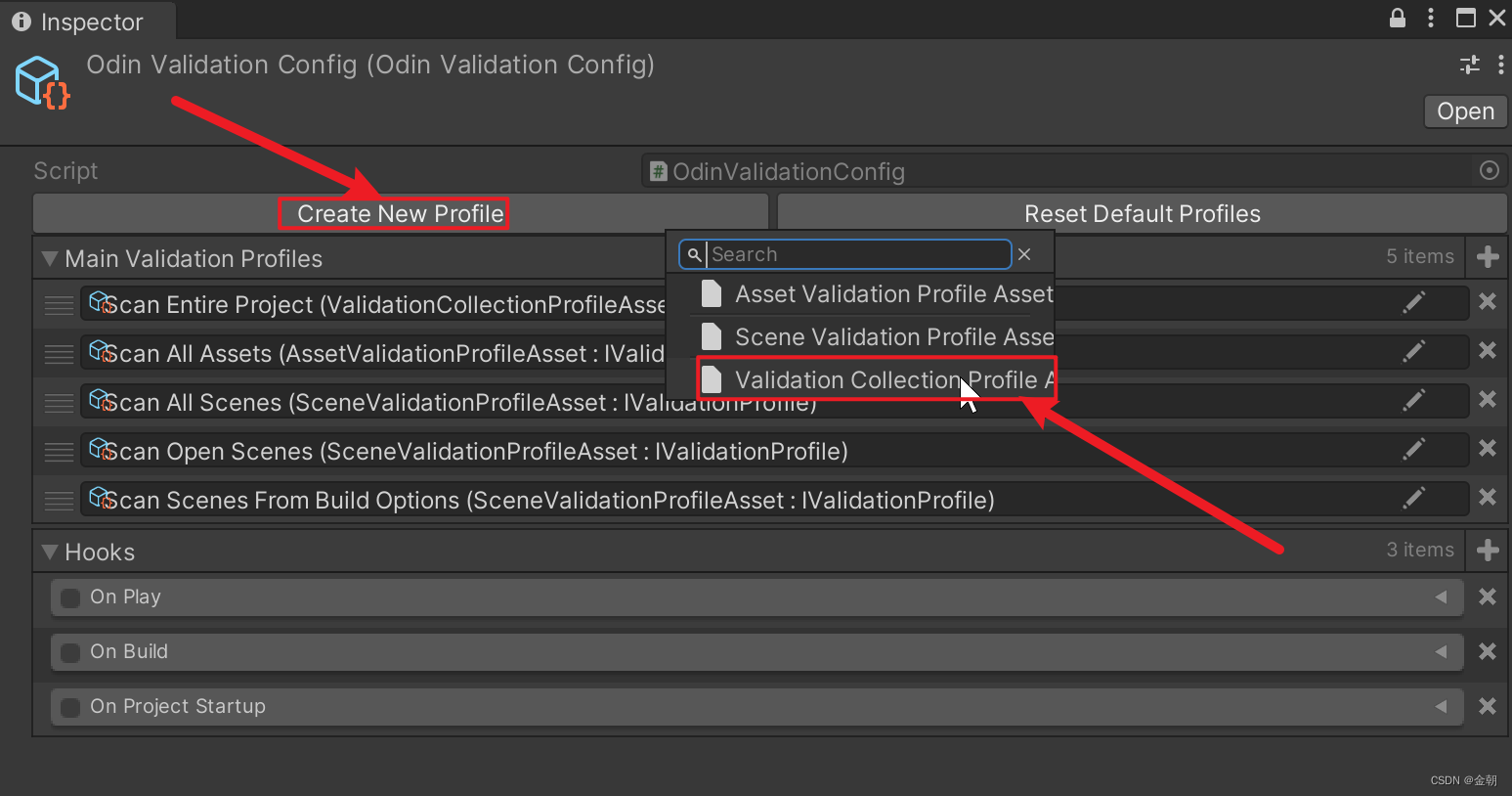Clear the search field with X
This screenshot has width=1512, height=796.
click(x=1024, y=254)
